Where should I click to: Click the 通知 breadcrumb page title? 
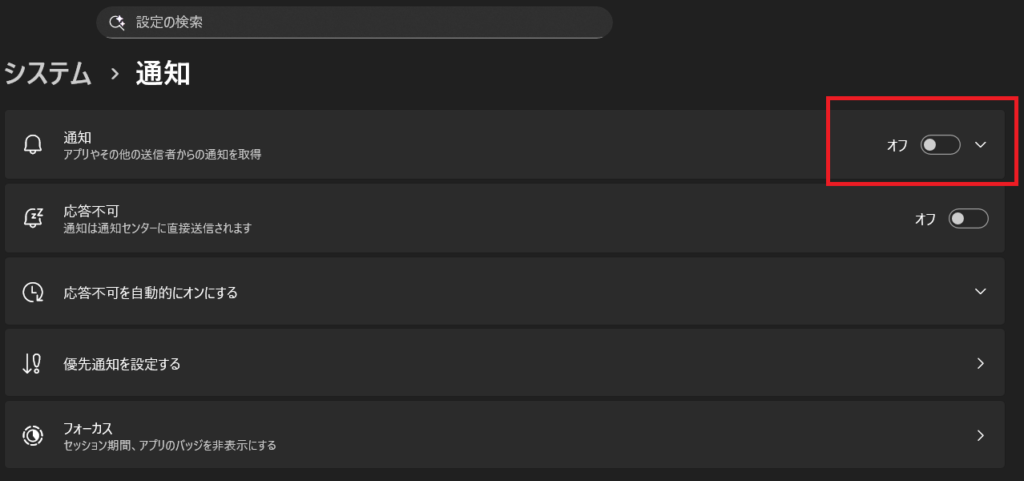[x=162, y=73]
